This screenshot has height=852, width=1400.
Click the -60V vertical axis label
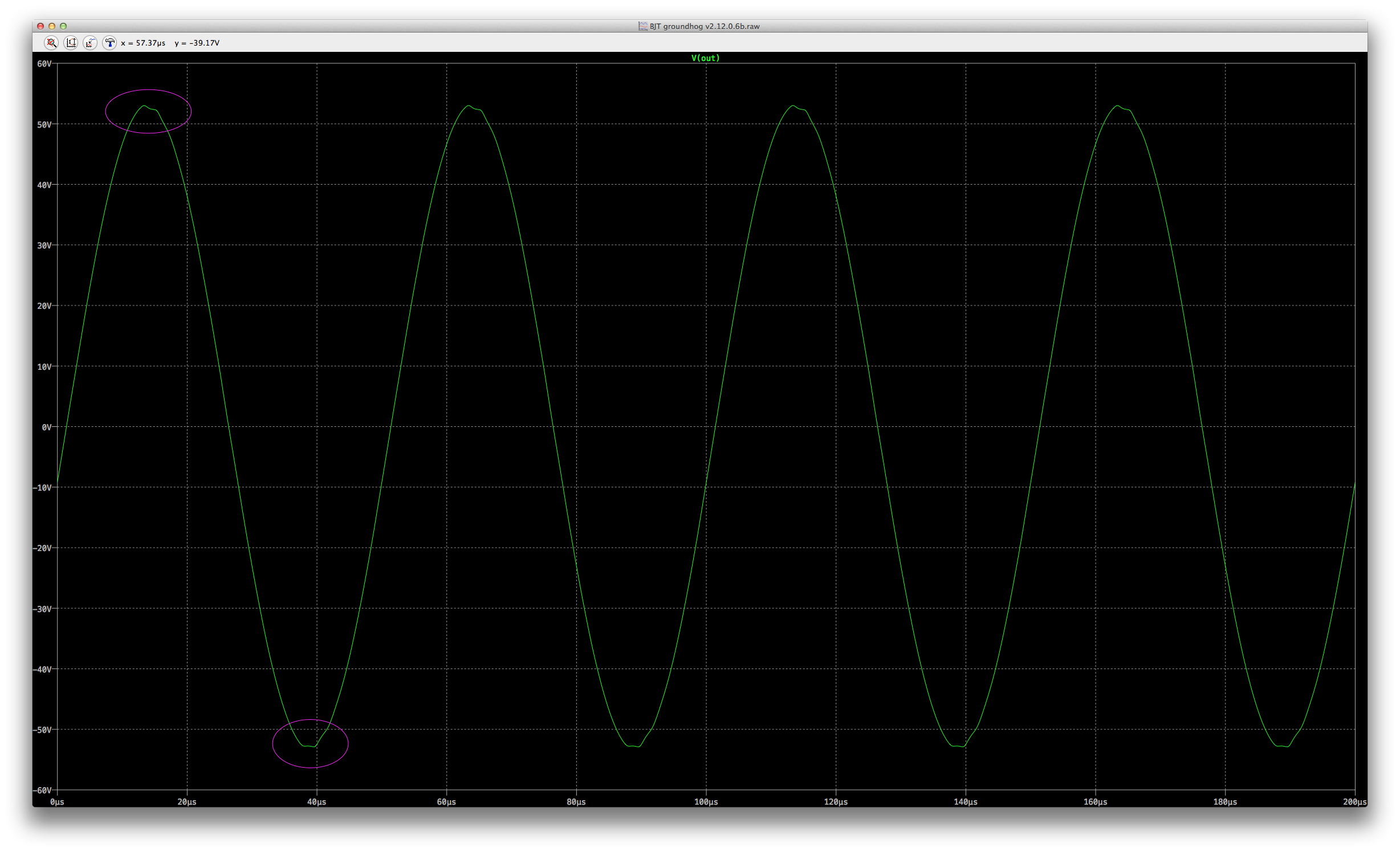coord(43,790)
